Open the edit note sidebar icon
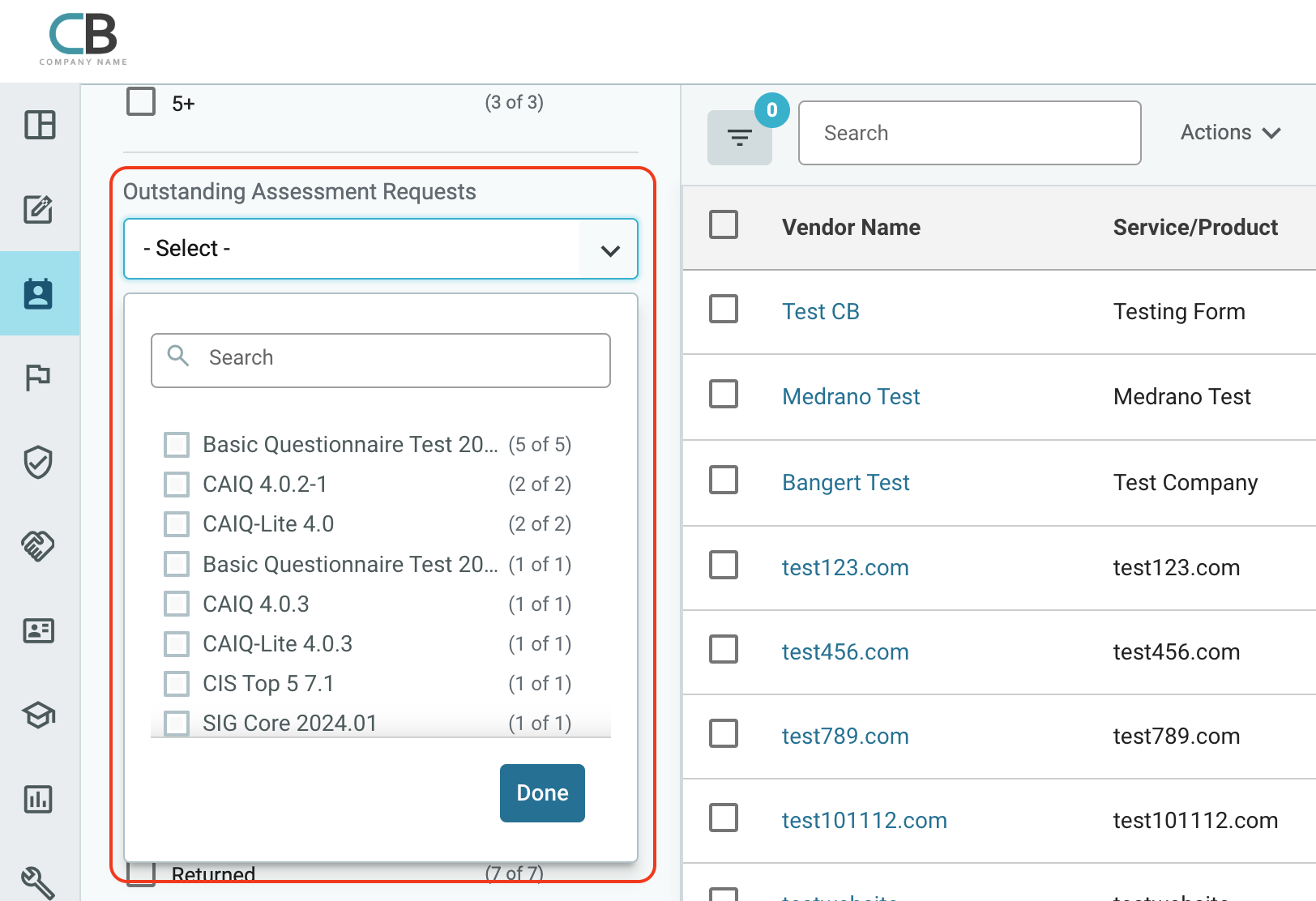The height and width of the screenshot is (901, 1316). [38, 209]
